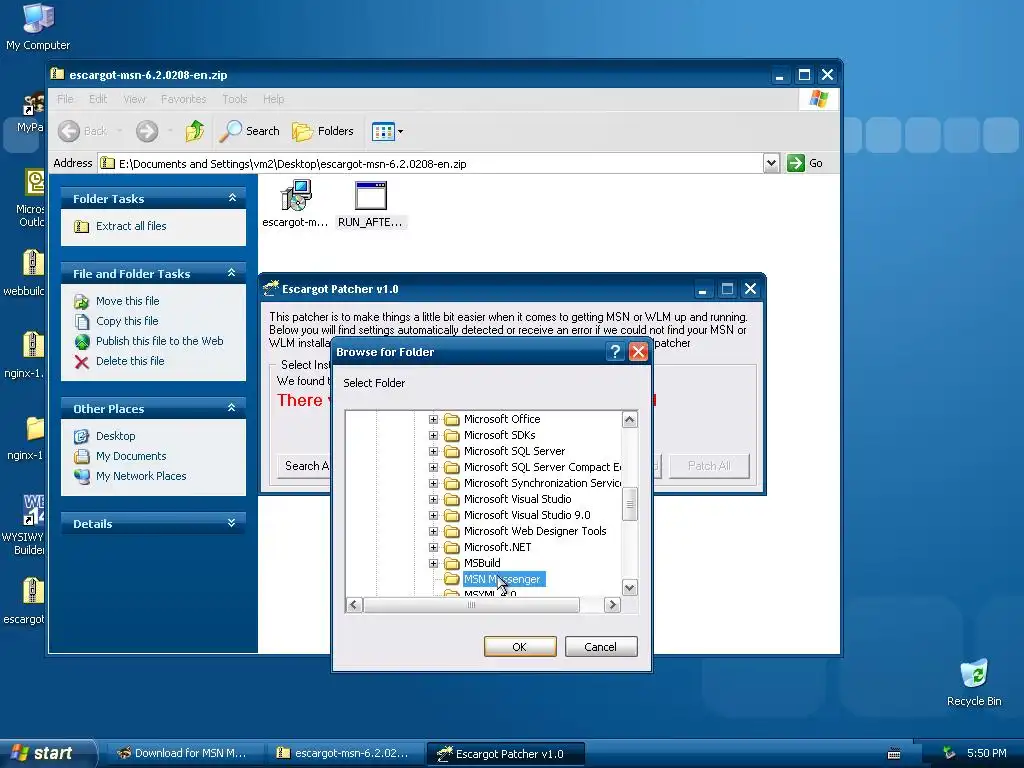The height and width of the screenshot is (768, 1024).
Task: Open the File menu
Action: tap(65, 99)
